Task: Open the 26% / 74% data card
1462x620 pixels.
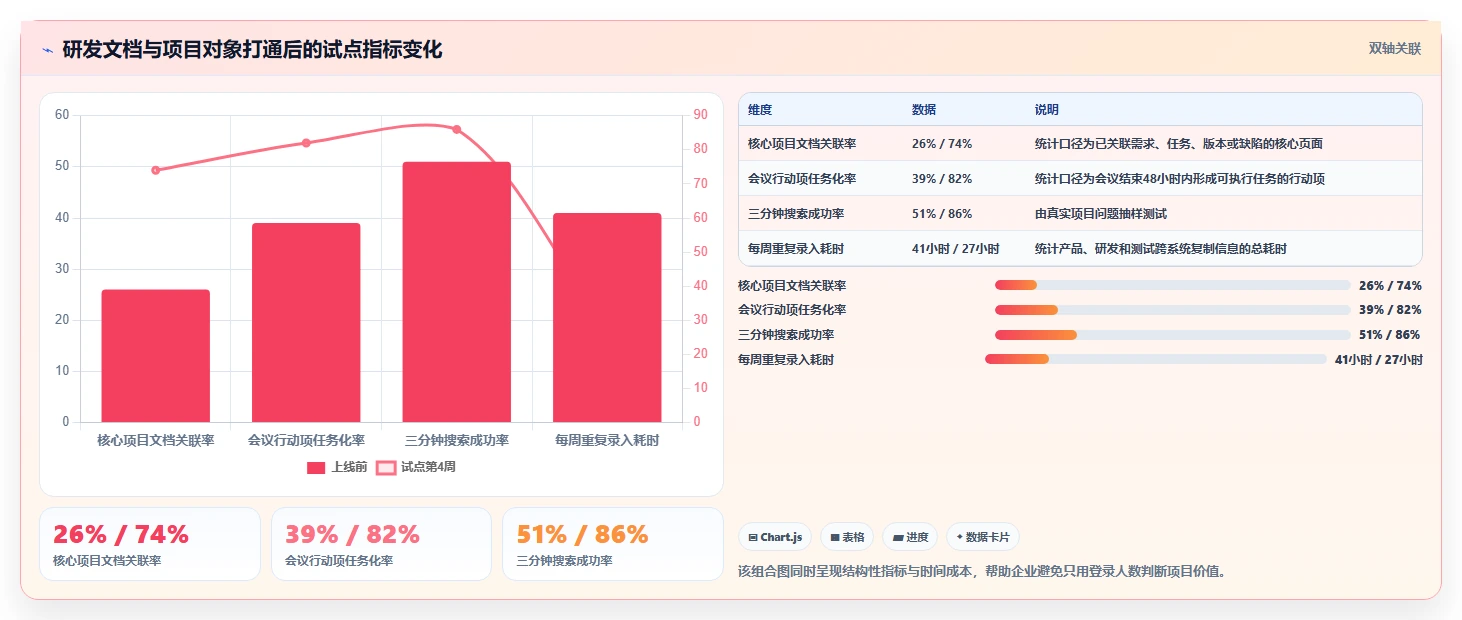Action: [150, 544]
